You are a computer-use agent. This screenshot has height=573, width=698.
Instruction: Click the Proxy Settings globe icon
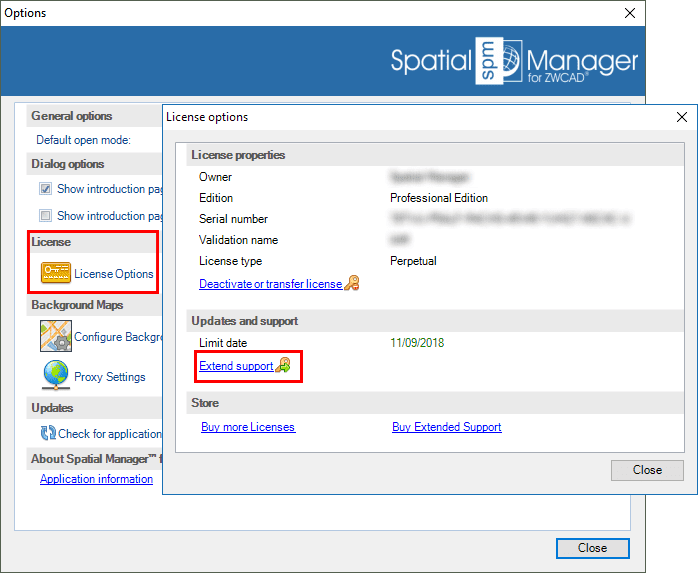55,377
